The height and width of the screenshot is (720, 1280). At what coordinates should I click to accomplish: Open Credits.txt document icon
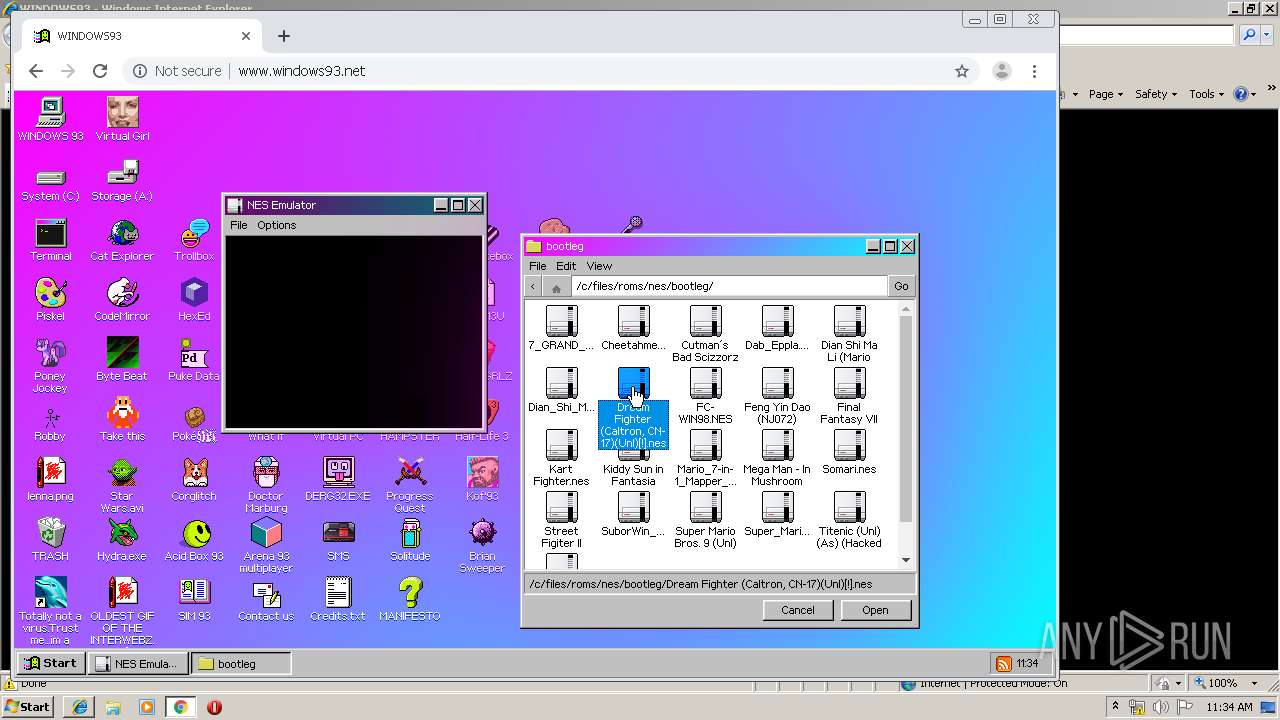pos(338,600)
